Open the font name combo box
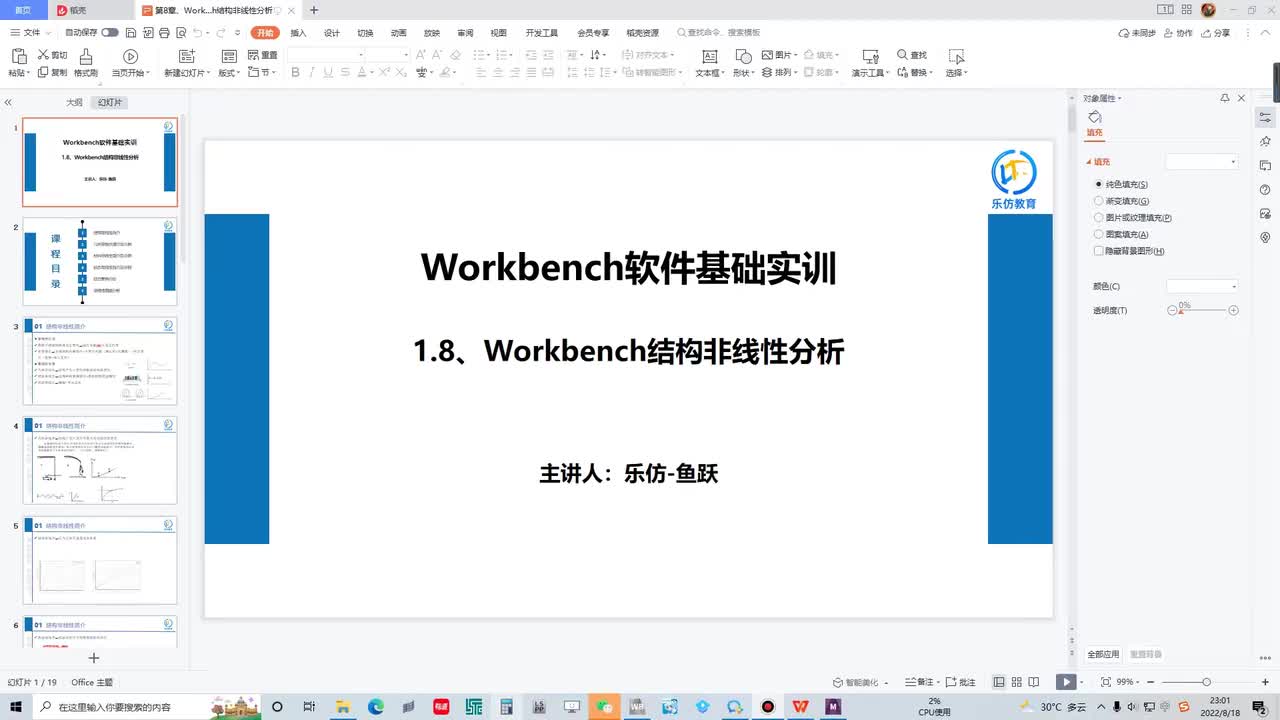The image size is (1280, 720). coord(325,55)
